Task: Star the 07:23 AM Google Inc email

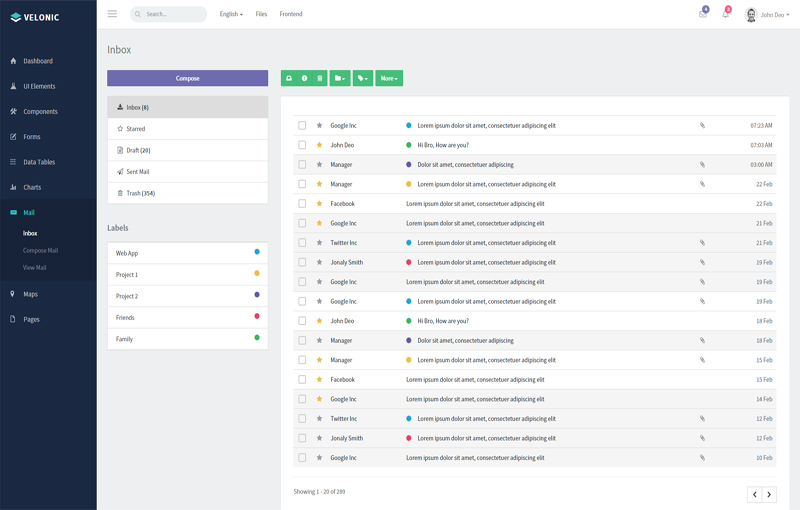Action: click(x=319, y=126)
